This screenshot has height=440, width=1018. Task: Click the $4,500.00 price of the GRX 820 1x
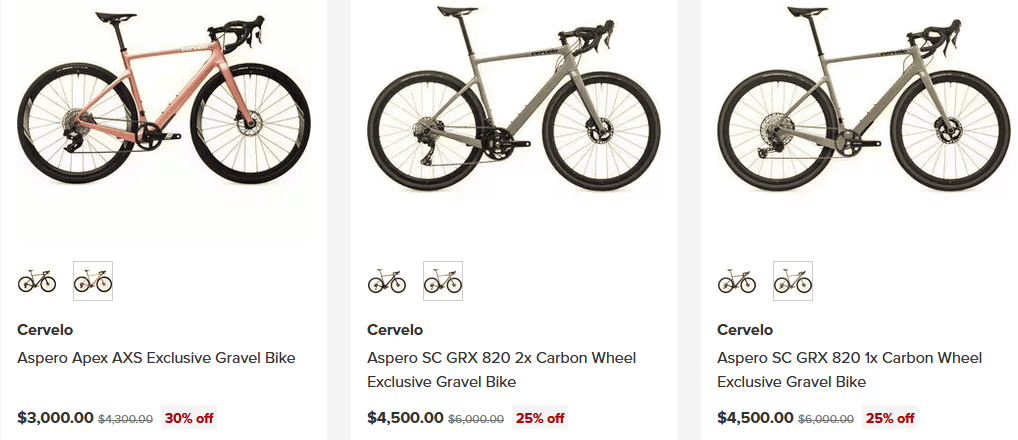click(x=756, y=418)
